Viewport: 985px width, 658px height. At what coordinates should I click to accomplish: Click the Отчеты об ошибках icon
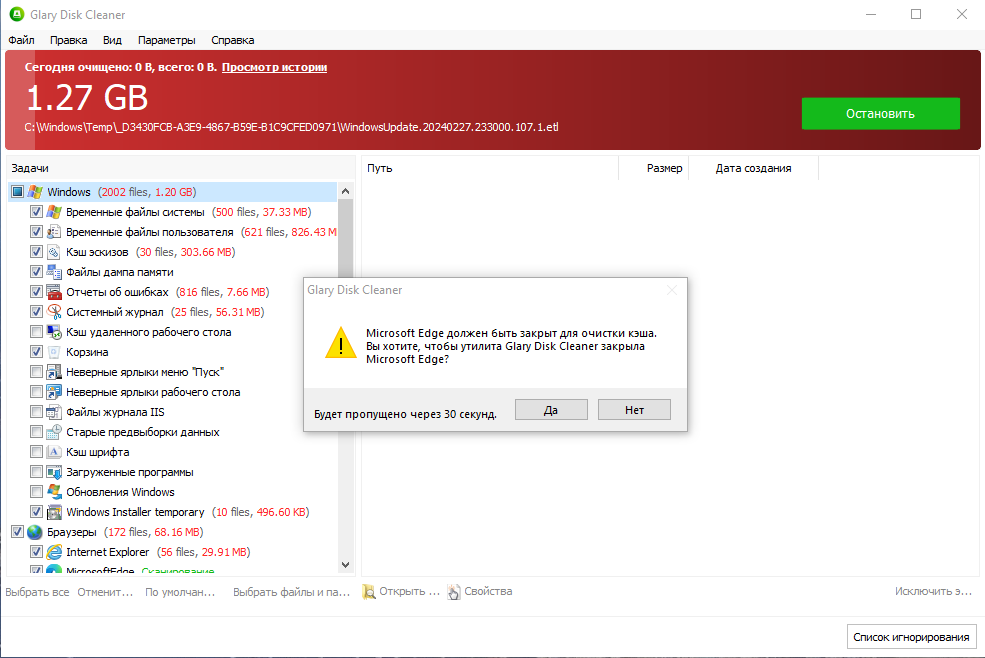point(53,291)
